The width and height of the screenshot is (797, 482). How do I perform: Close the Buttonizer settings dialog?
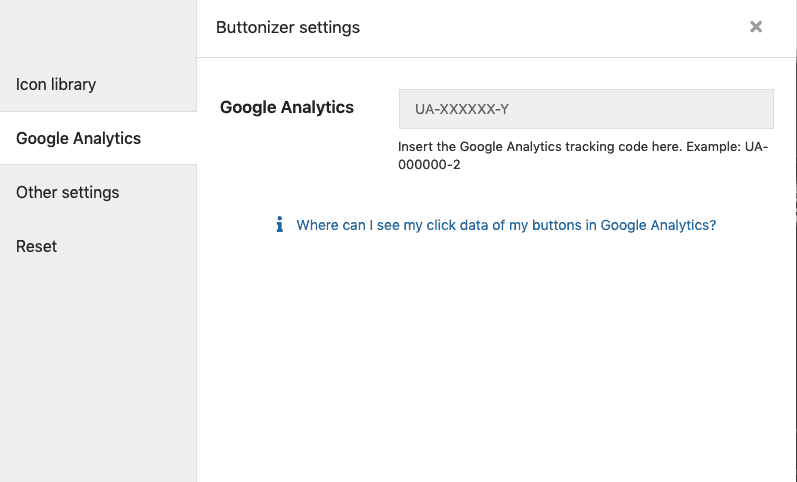[x=756, y=26]
